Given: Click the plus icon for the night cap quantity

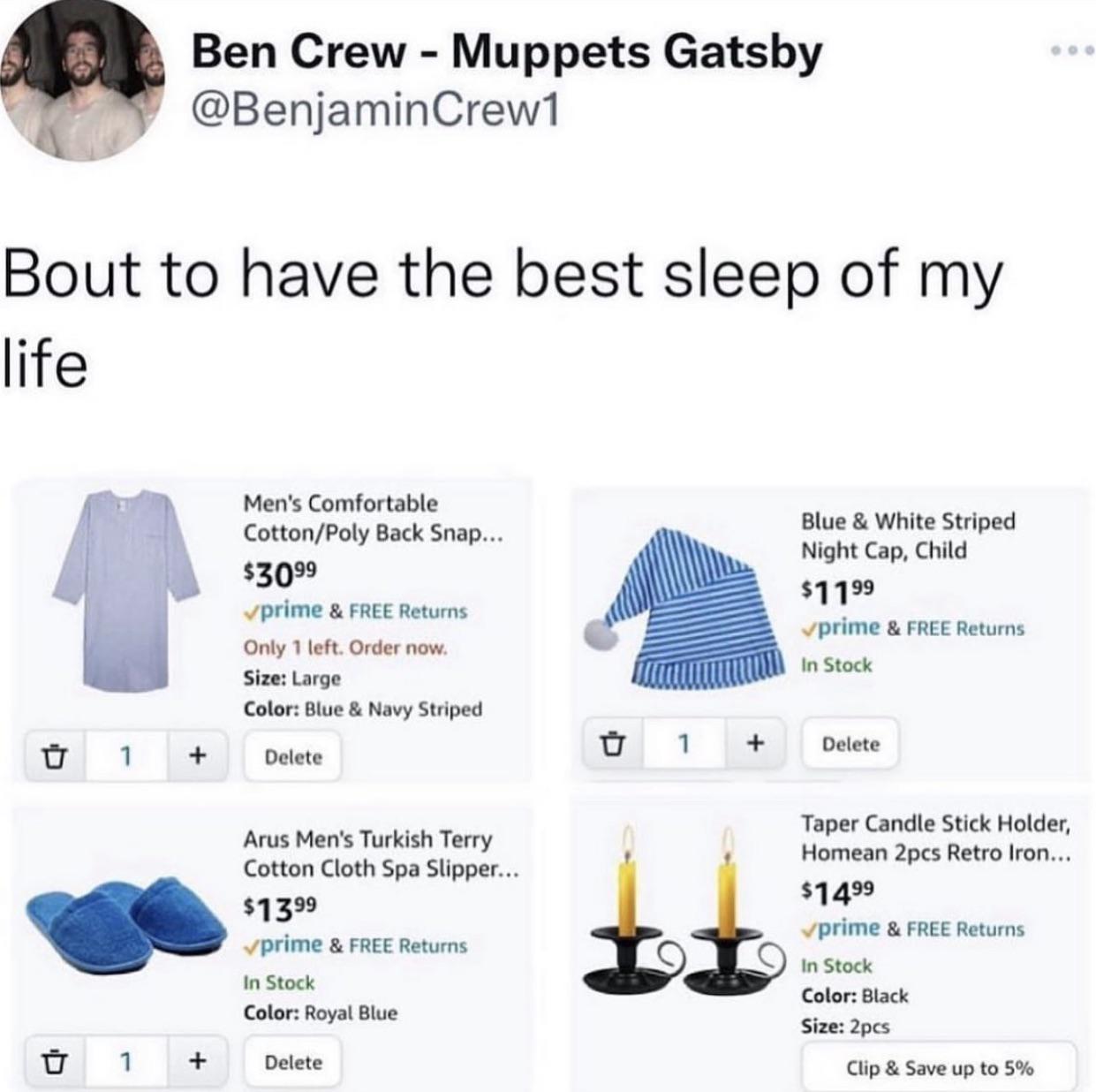Looking at the screenshot, I should pyautogui.click(x=753, y=744).
